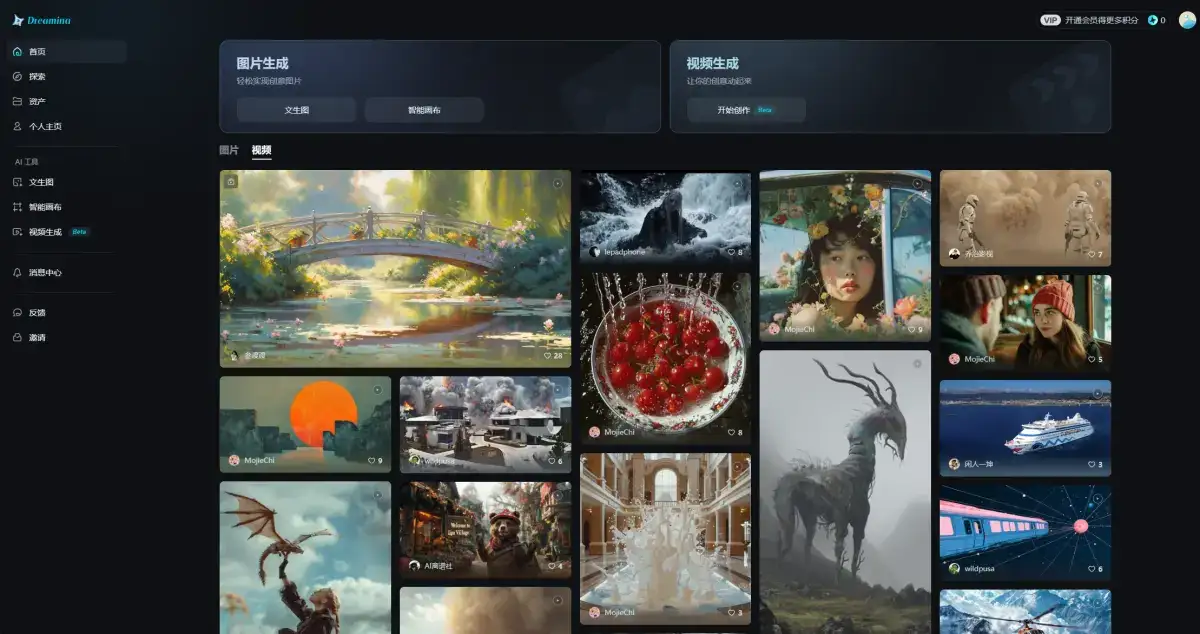Open 探索 (Explore) compass icon in sidebar
This screenshot has width=1200, height=634.
(x=17, y=76)
